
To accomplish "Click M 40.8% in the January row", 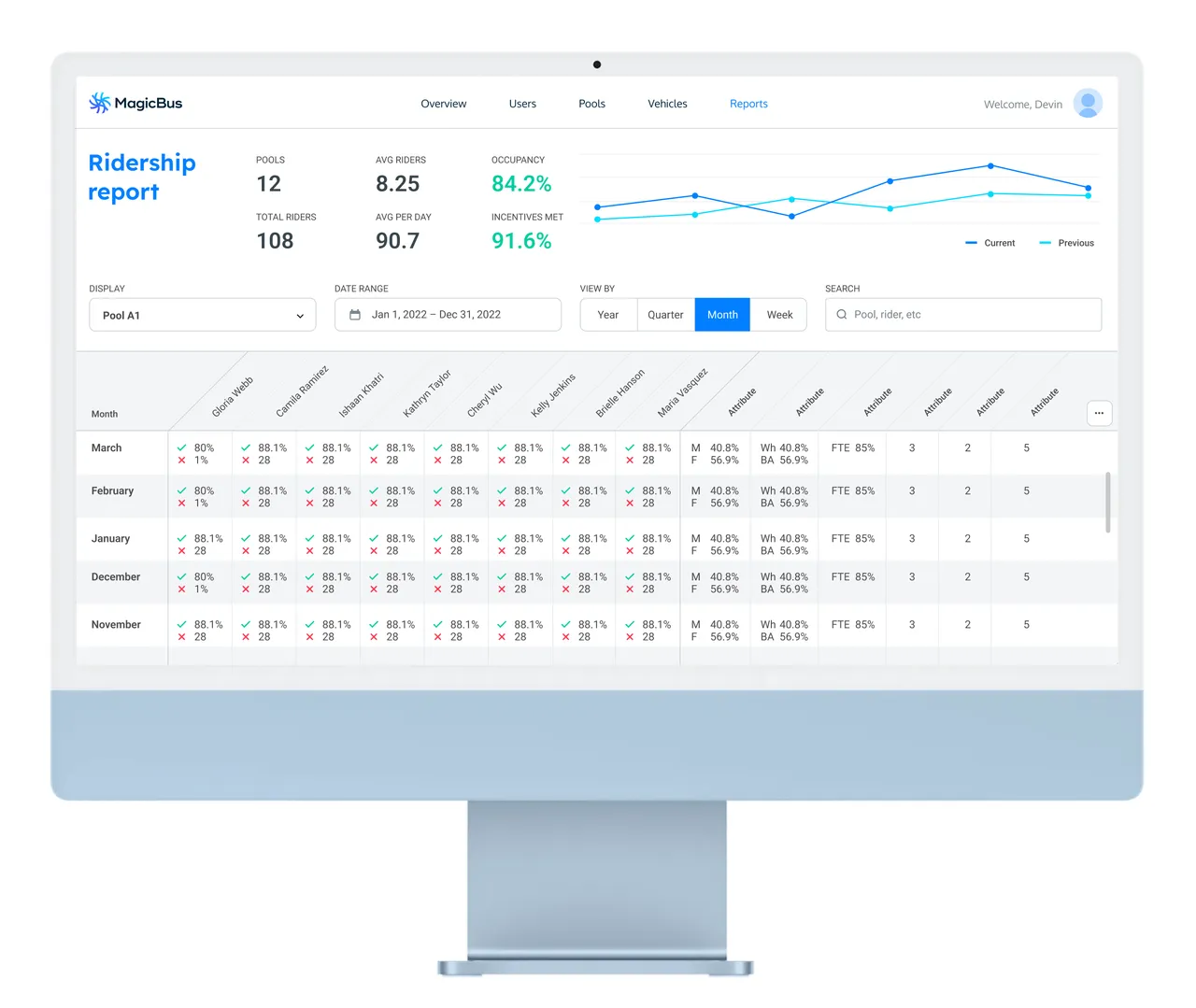I will tap(715, 539).
